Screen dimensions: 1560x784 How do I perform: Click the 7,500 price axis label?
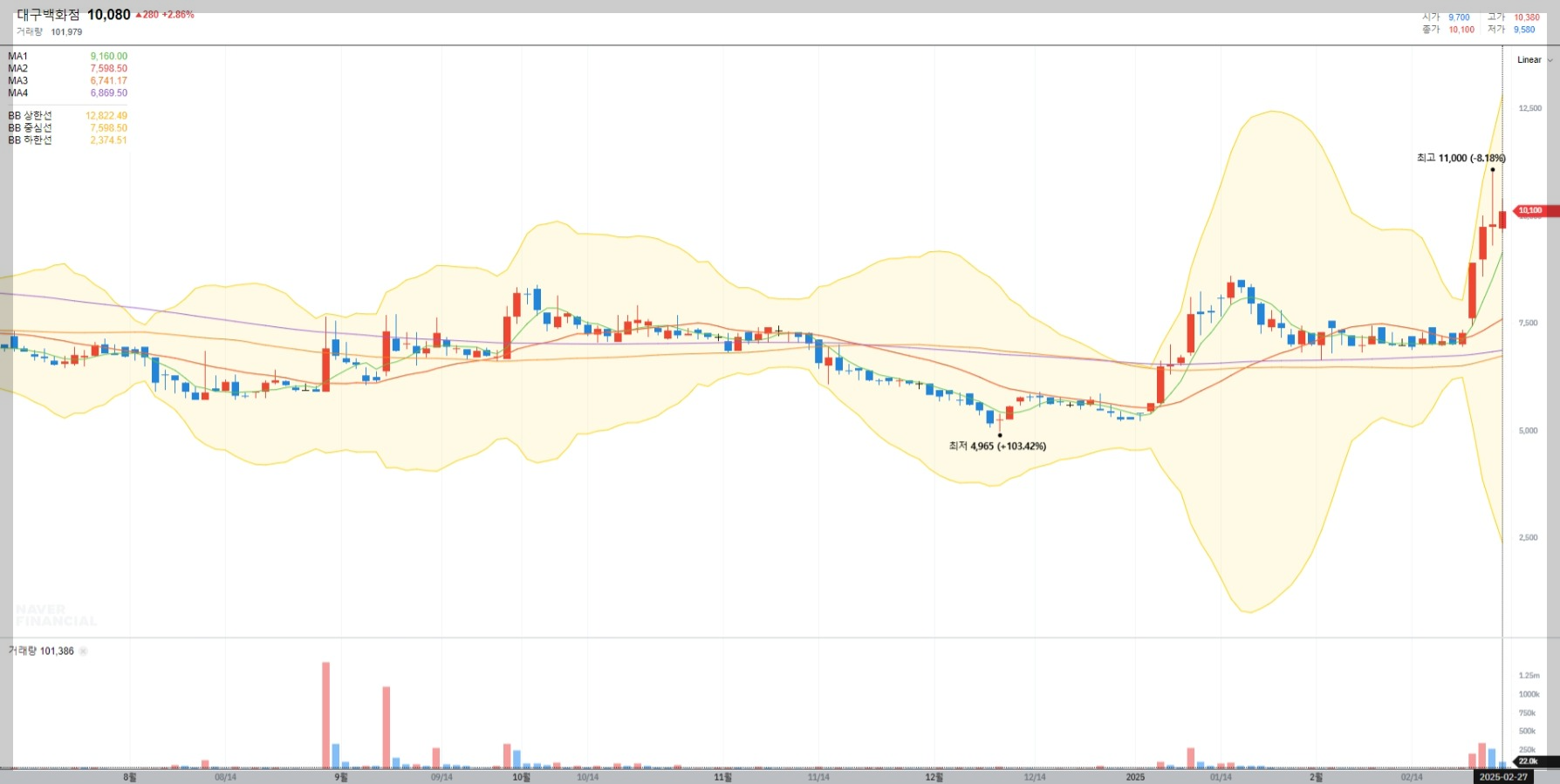coord(1528,324)
